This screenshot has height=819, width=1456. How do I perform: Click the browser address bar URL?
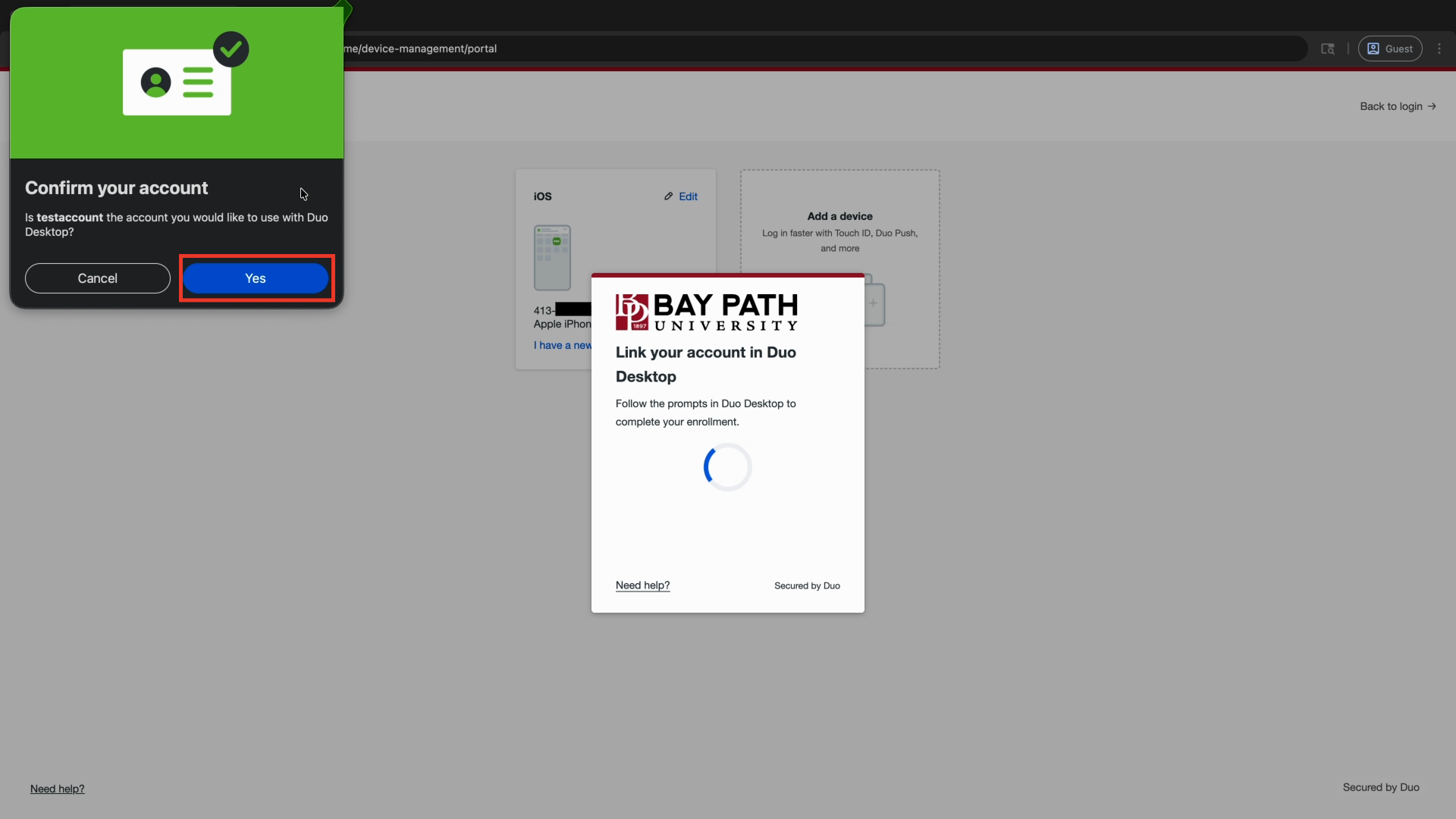click(x=421, y=49)
